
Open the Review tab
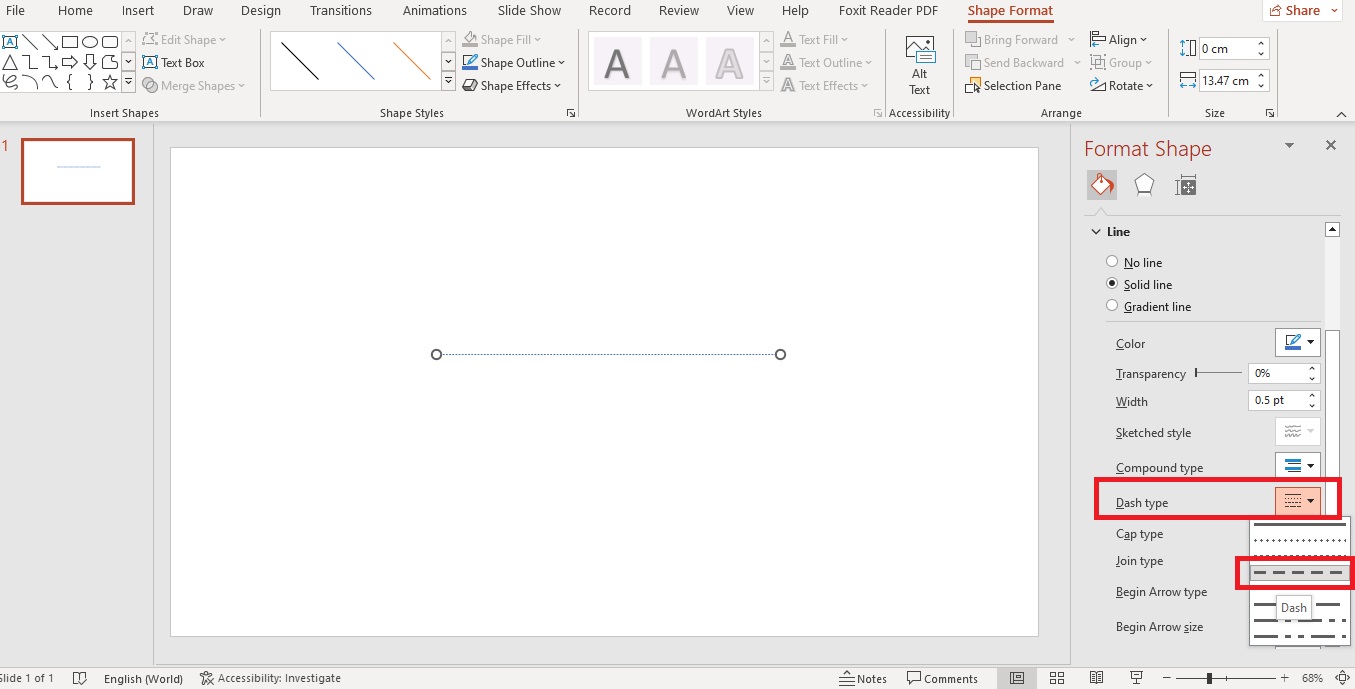coord(678,11)
